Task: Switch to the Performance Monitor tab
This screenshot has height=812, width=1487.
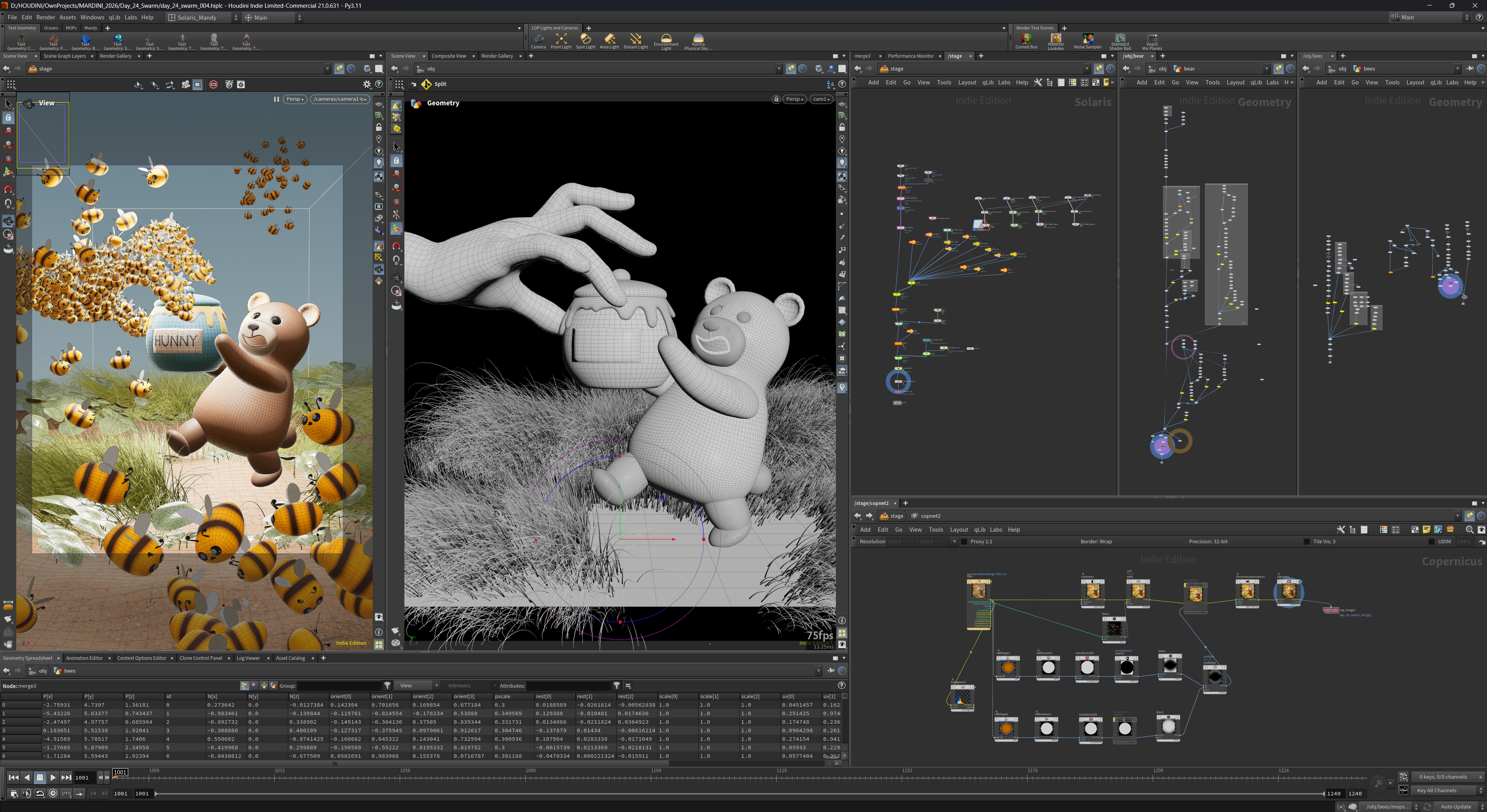Action: pos(910,56)
